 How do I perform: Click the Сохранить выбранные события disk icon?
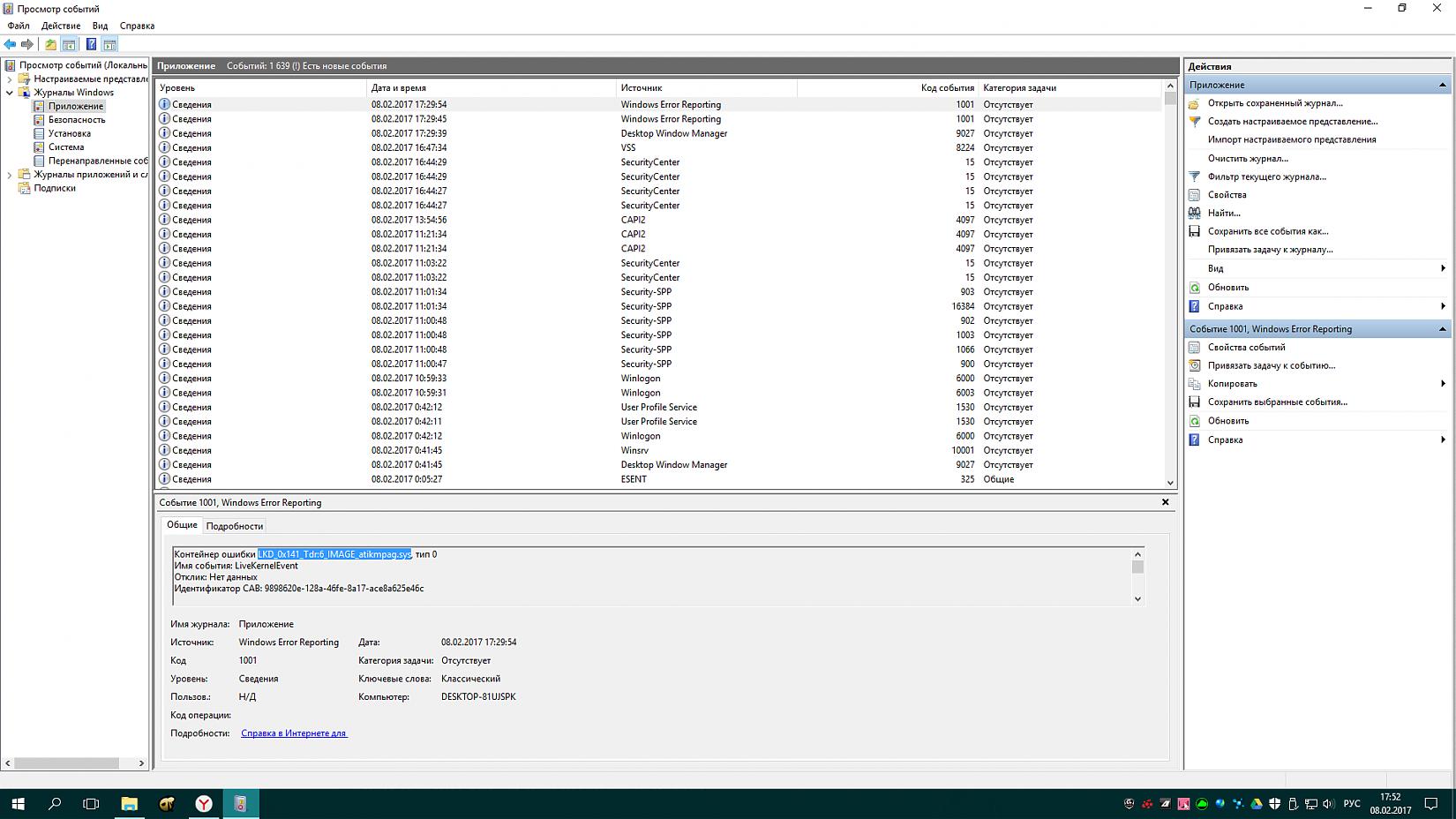pos(1194,402)
